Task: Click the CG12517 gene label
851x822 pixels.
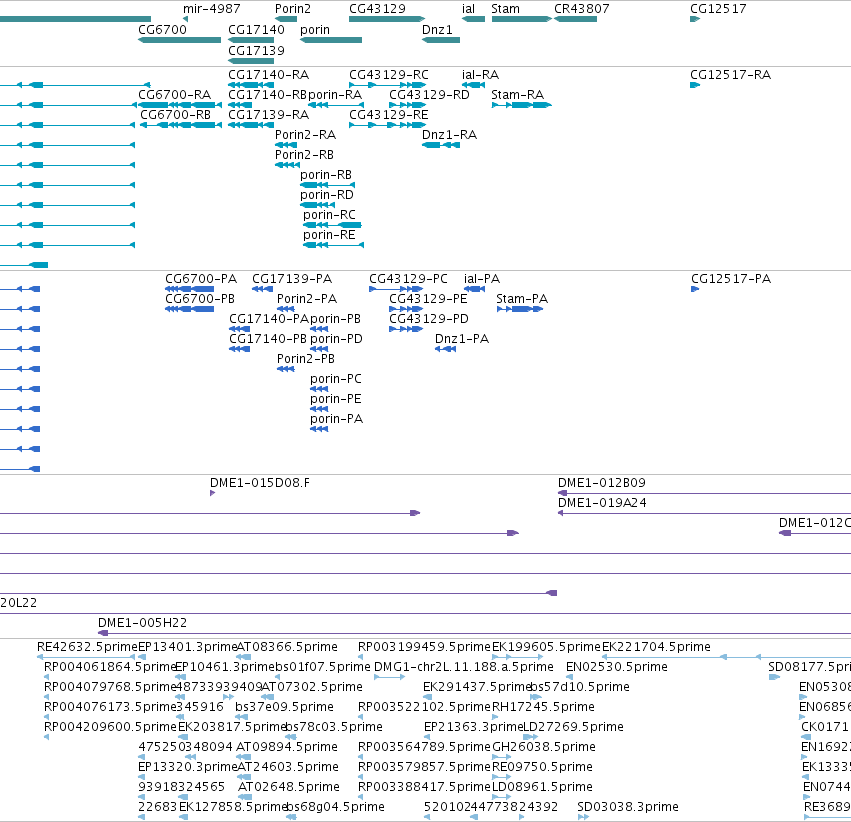Action: (718, 9)
